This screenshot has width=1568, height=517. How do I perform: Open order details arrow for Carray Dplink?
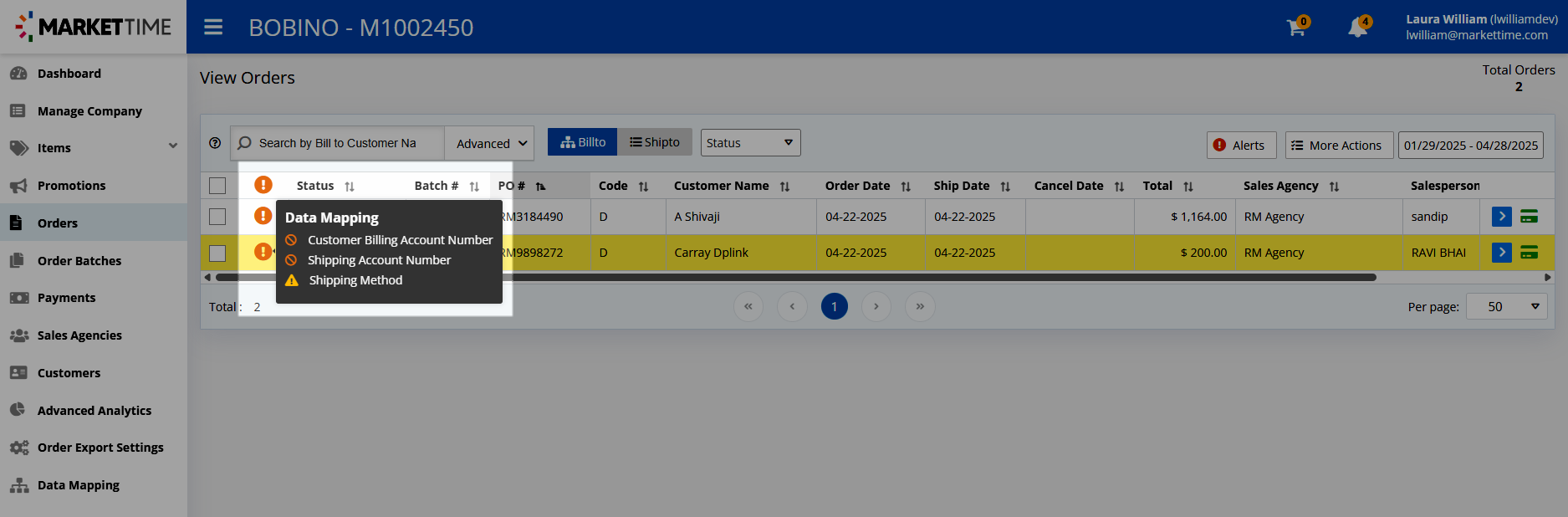(1502, 252)
